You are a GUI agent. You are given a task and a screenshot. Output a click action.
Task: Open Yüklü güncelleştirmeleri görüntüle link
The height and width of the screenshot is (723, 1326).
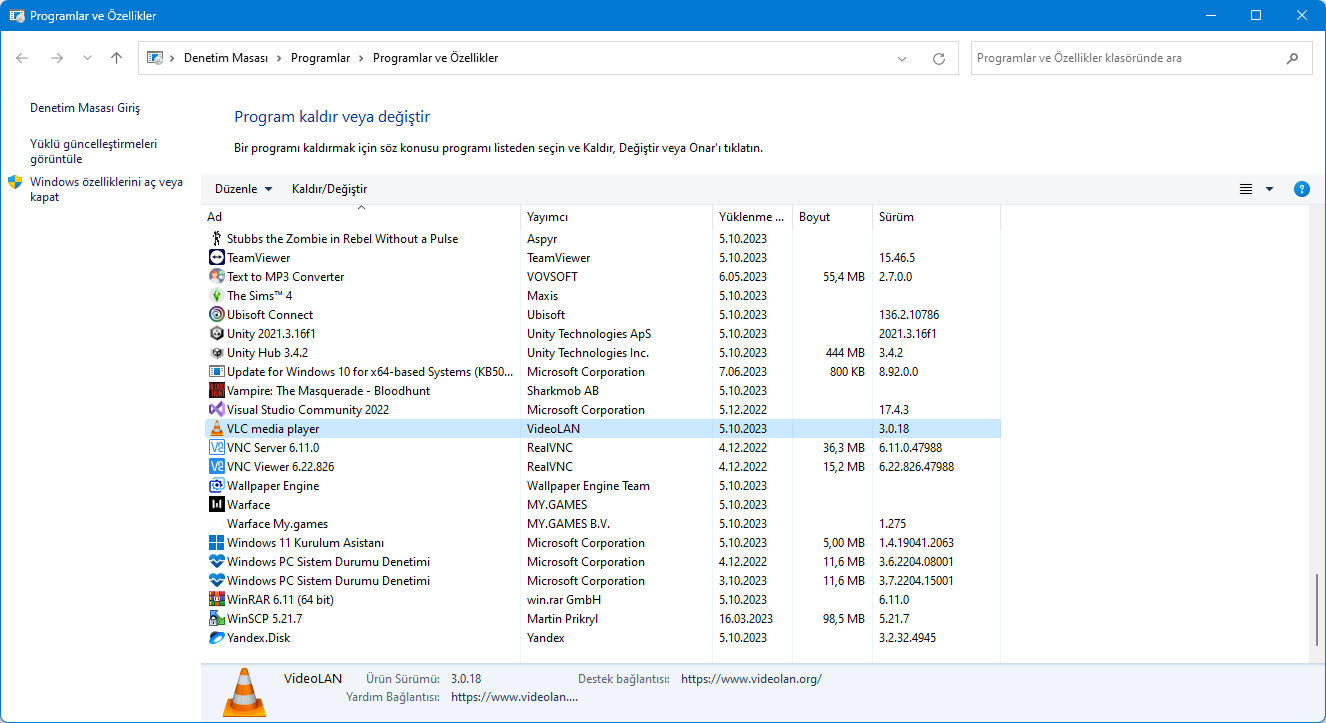point(93,151)
